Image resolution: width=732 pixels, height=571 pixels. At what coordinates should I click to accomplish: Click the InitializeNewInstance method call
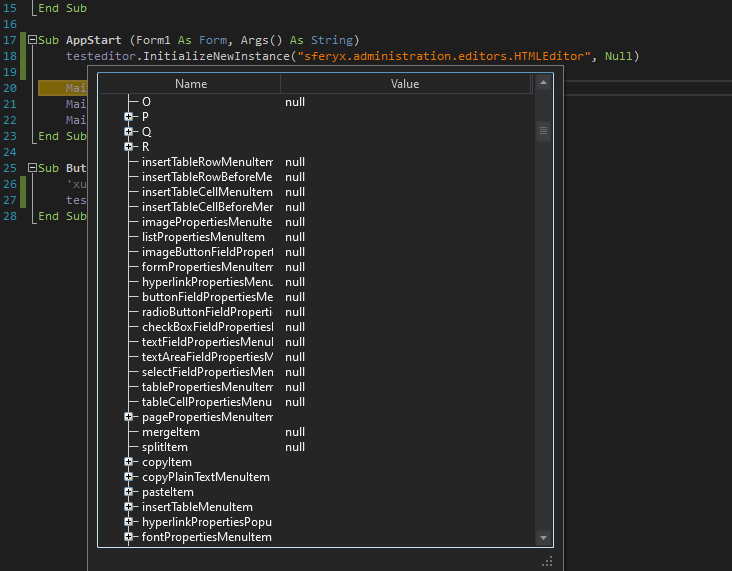point(216,56)
